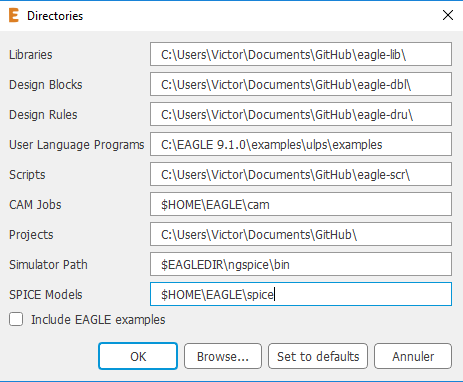Close the Directories dialog

(x=448, y=15)
